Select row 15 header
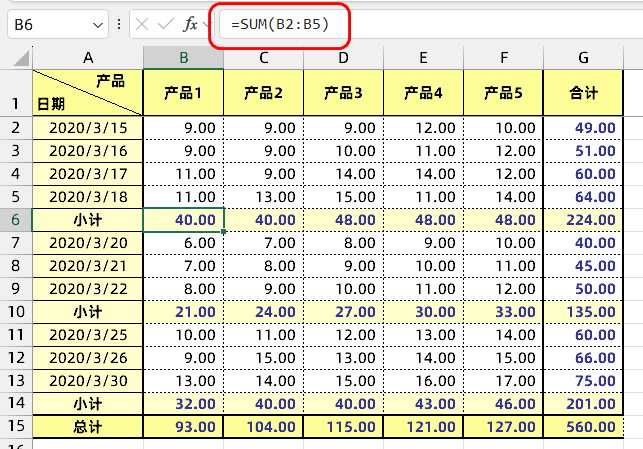This screenshot has width=643, height=449. [x=16, y=426]
